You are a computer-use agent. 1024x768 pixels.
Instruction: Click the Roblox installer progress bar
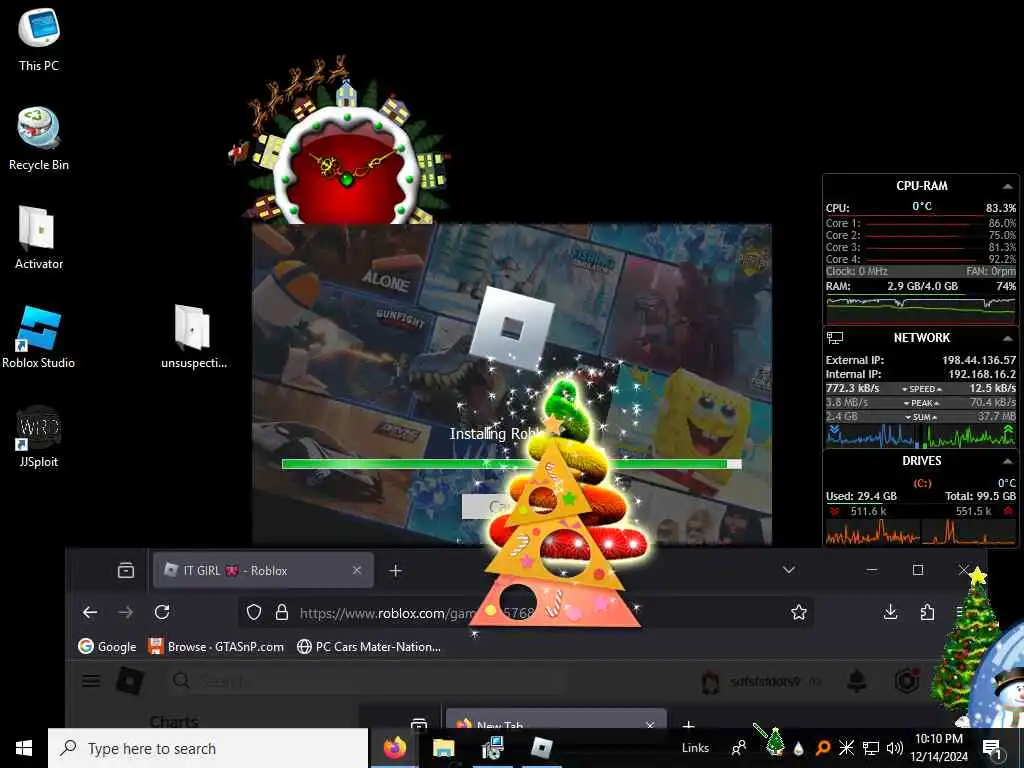(x=511, y=464)
